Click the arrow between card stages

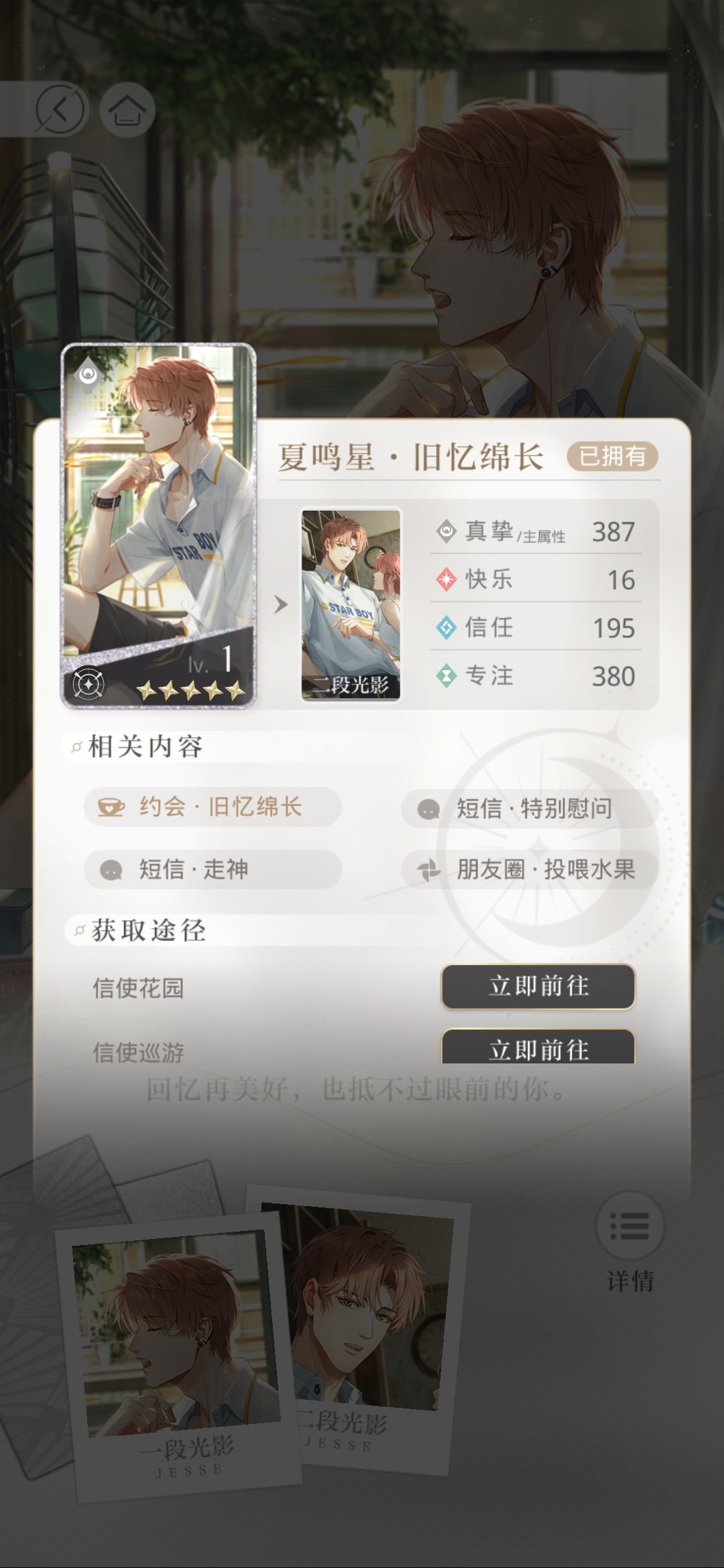tap(281, 604)
